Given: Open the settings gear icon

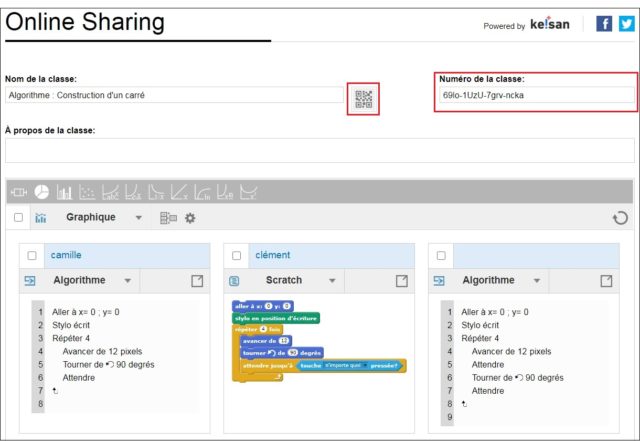Looking at the screenshot, I should (x=190, y=218).
